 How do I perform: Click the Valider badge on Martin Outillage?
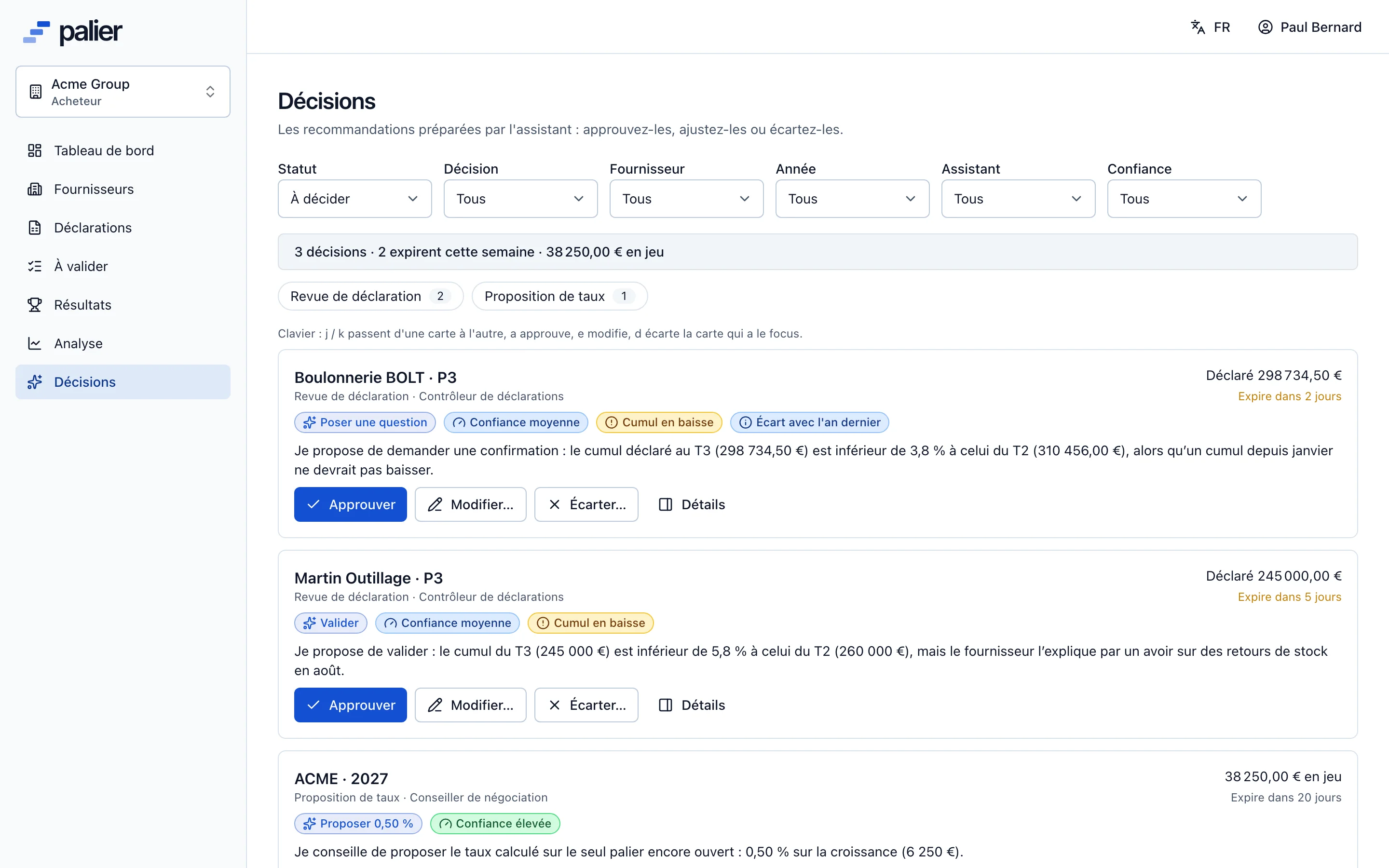330,623
